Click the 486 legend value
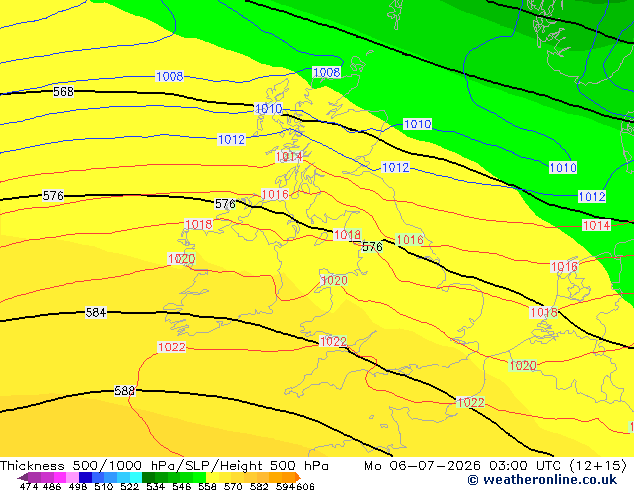Image resolution: width=634 pixels, height=490 pixels. (x=52, y=486)
